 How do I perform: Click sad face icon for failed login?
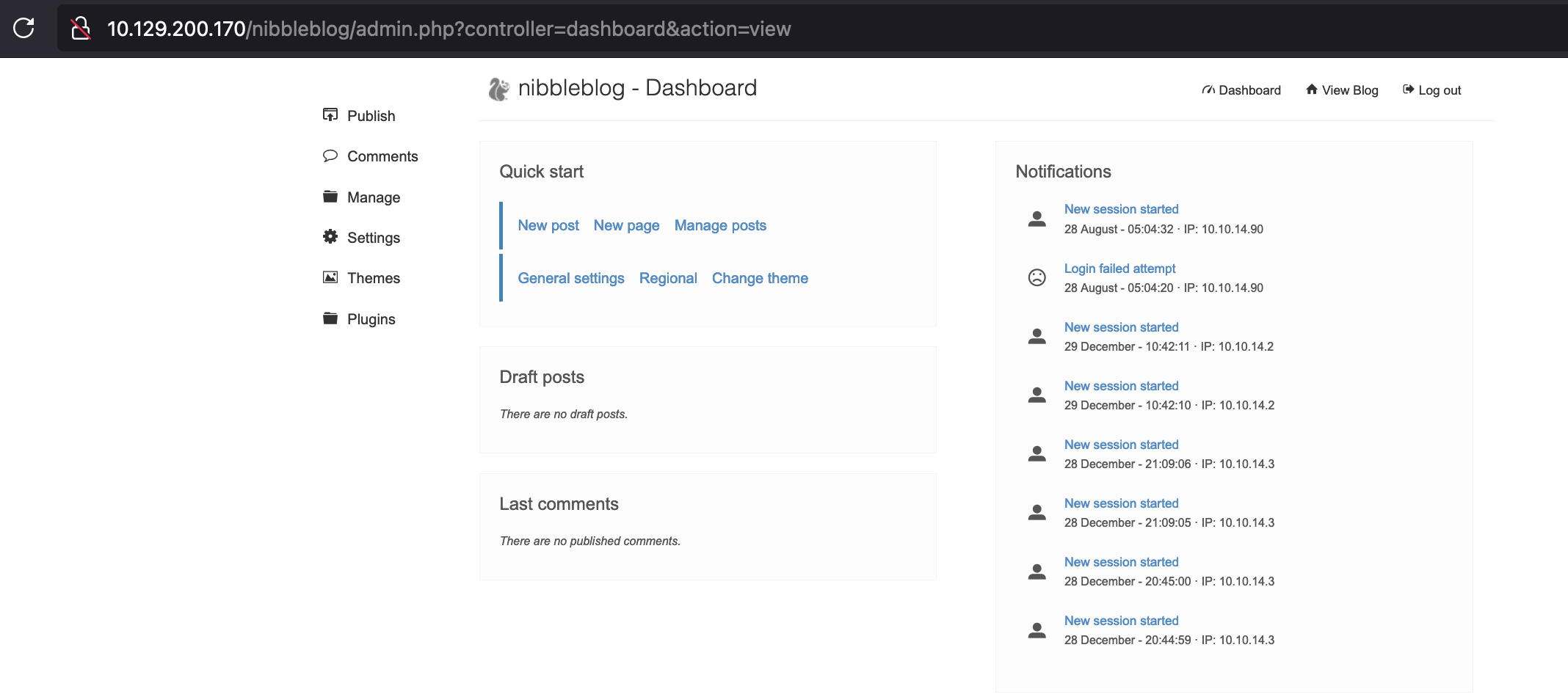[x=1037, y=277]
